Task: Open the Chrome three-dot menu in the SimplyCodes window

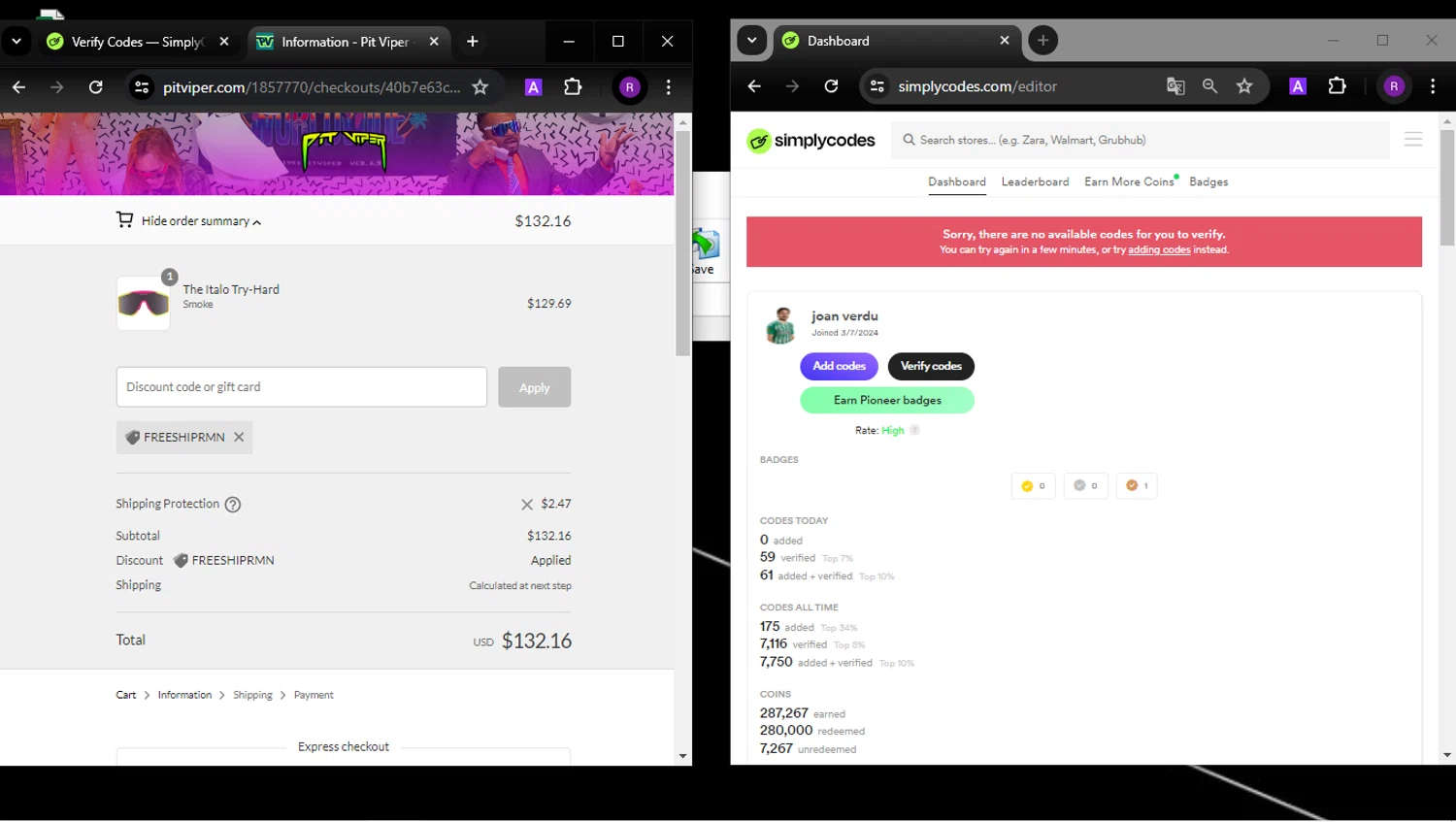Action: tap(1433, 86)
